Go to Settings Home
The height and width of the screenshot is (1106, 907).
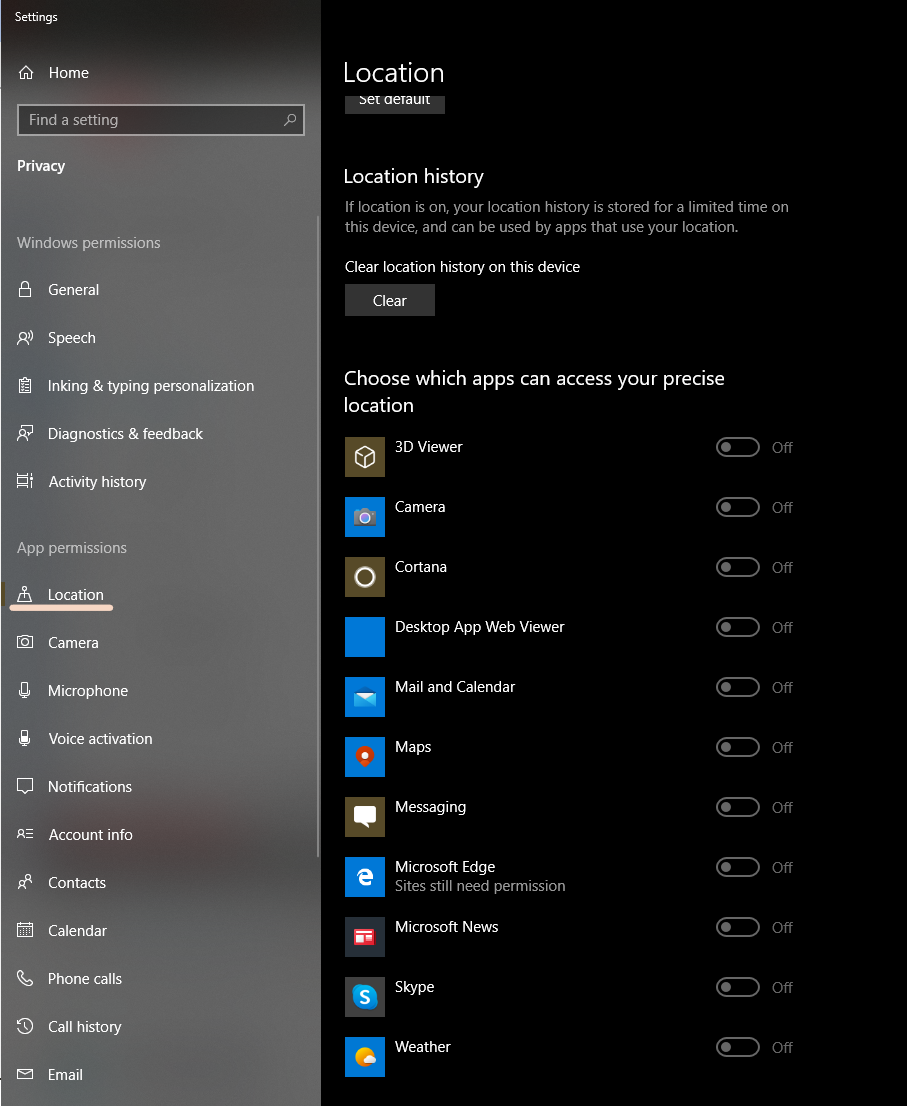click(x=68, y=73)
